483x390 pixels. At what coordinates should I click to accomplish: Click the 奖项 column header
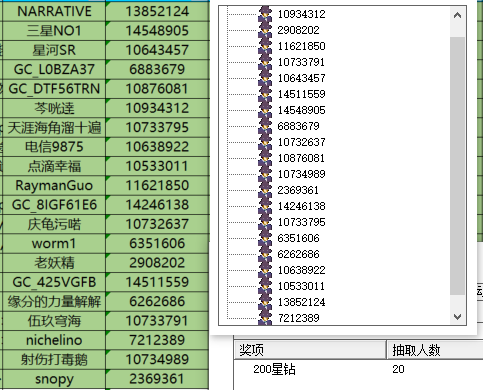(310, 350)
